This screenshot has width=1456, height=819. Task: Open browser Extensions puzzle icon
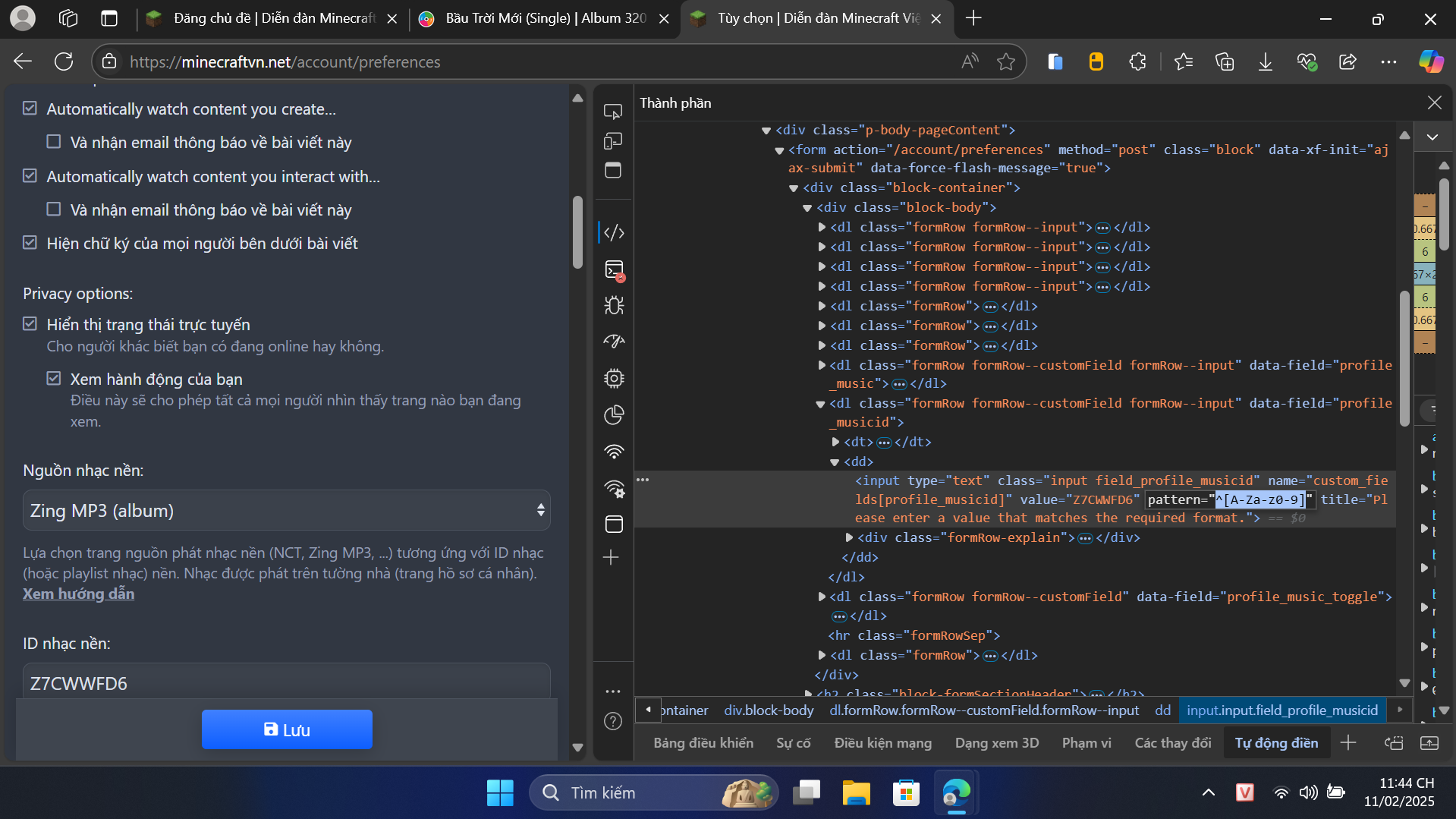point(1137,62)
